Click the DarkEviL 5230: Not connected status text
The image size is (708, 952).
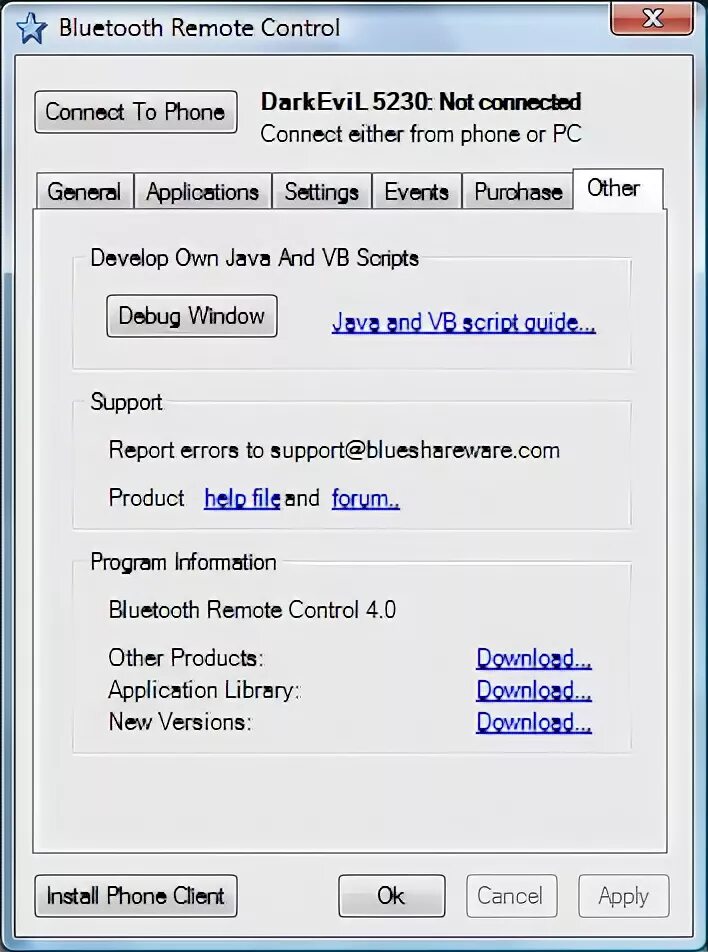pos(421,101)
